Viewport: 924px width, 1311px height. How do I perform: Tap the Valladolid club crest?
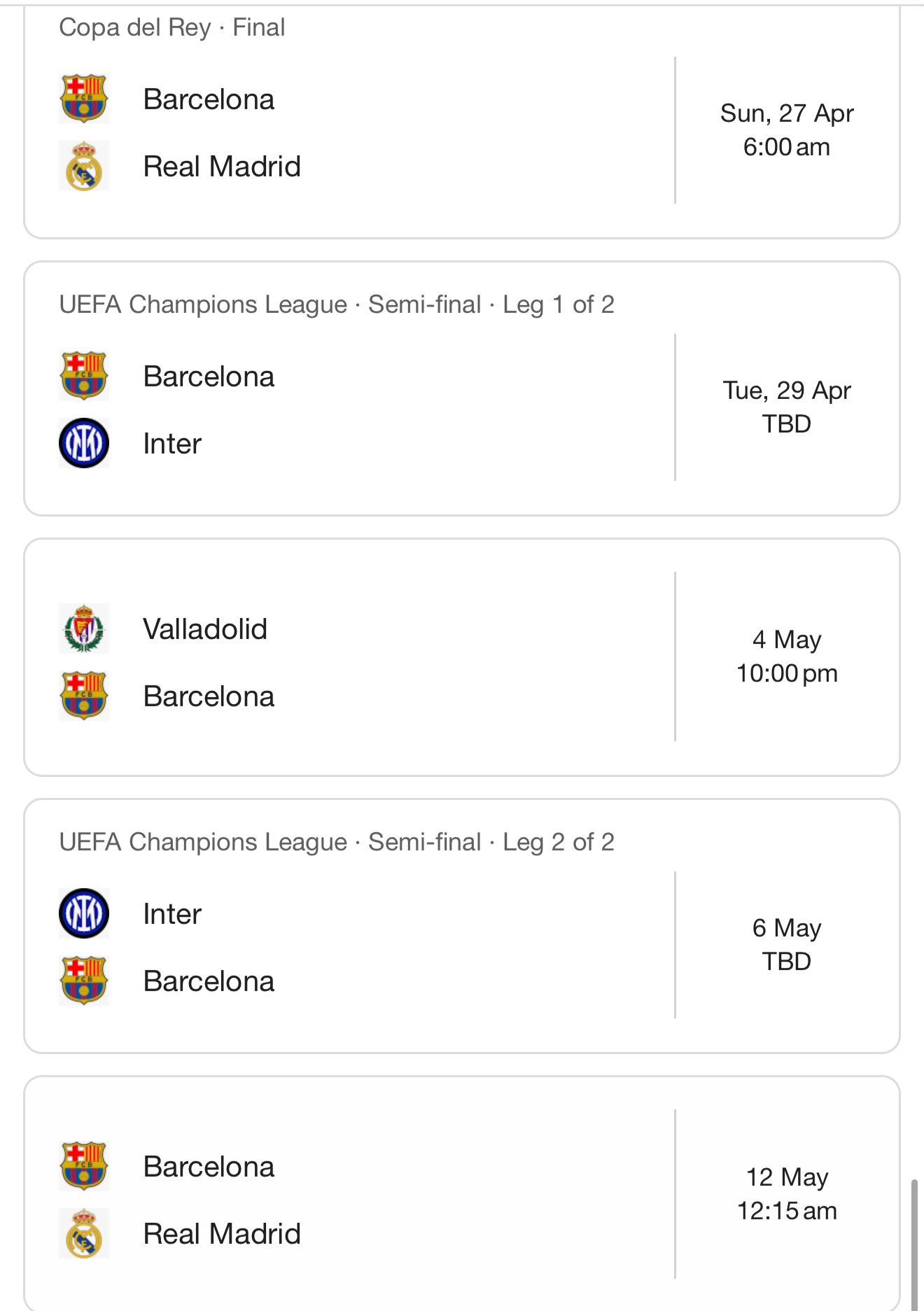(84, 629)
